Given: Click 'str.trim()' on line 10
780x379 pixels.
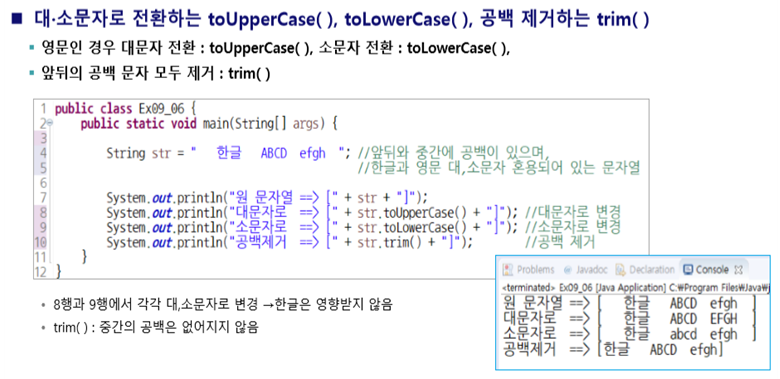Looking at the screenshot, I should click(390, 242).
